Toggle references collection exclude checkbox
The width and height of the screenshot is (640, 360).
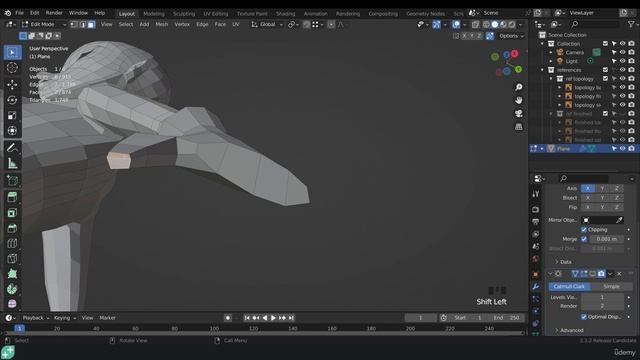605,70
